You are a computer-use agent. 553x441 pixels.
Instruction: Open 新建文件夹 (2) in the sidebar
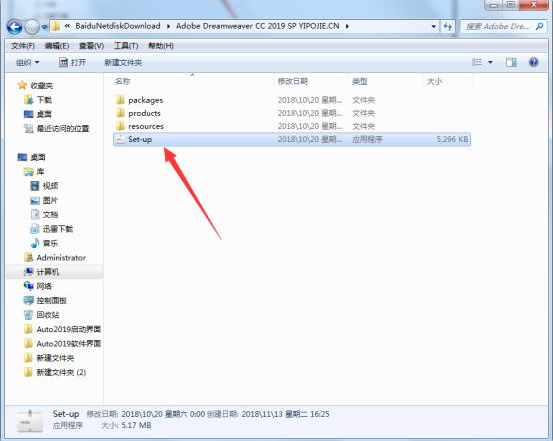pyautogui.click(x=55, y=372)
